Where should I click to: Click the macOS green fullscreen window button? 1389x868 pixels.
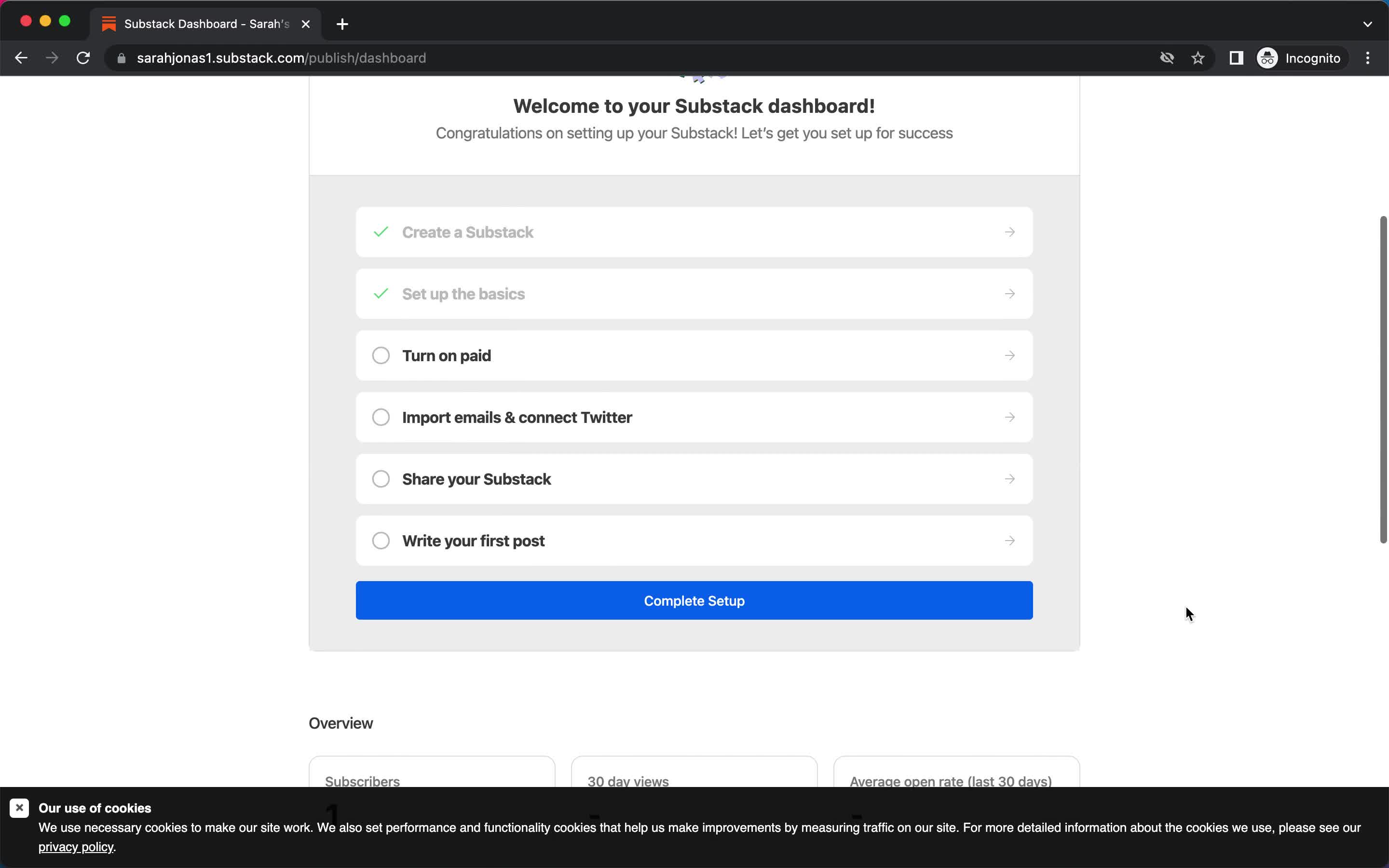pyautogui.click(x=65, y=21)
